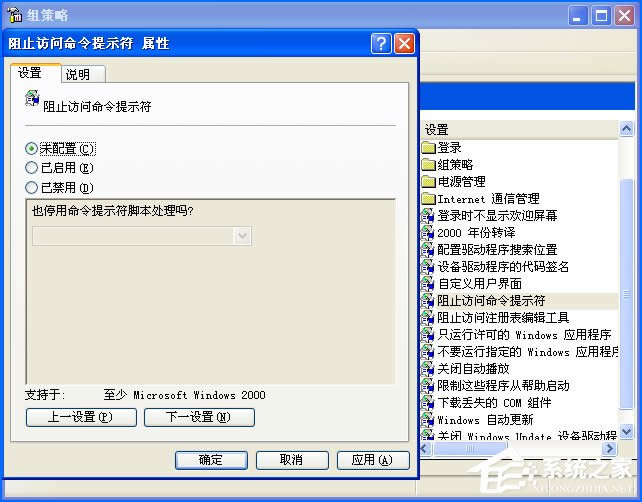Select the Windows 自动更新 policy text
The height and width of the screenshot is (502, 642).
(485, 420)
